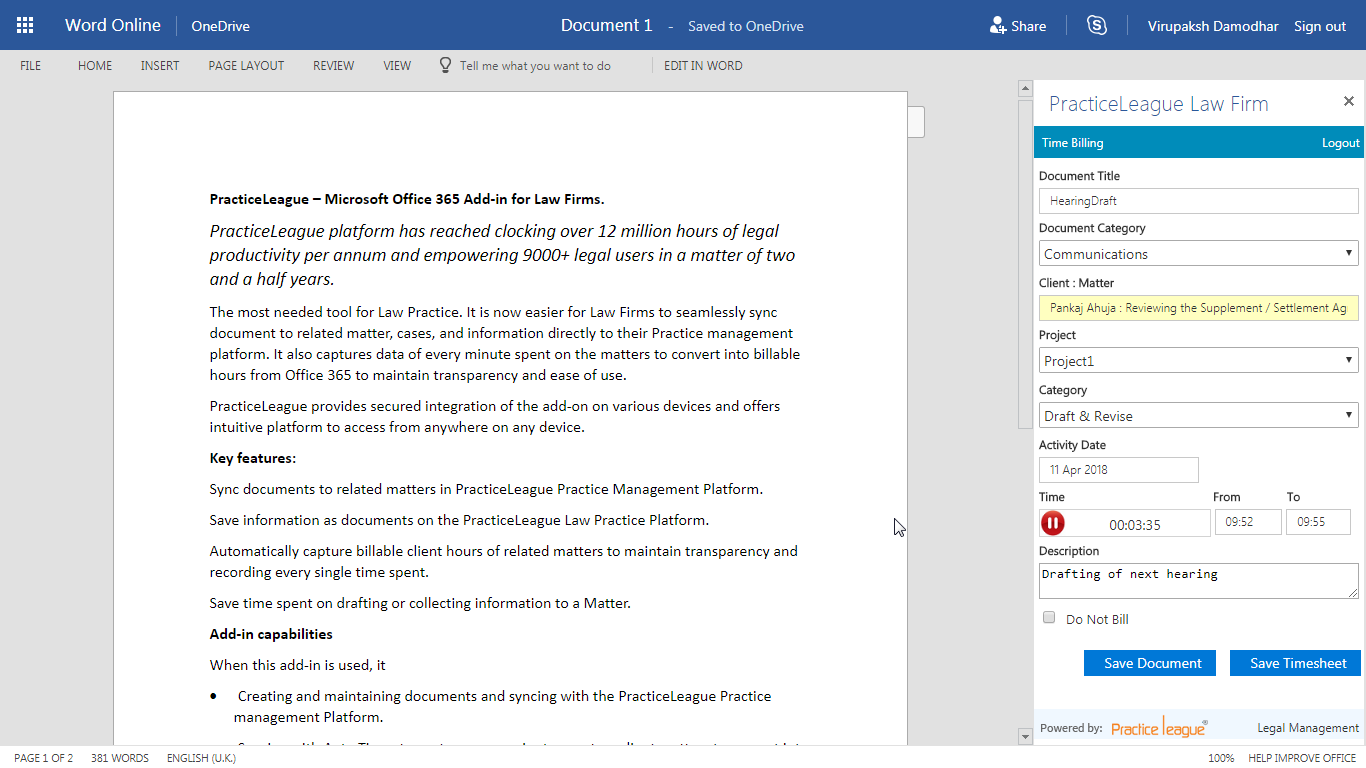Screen dimensions: 1366x768
Task: Click the Save Document button
Action: click(1150, 663)
